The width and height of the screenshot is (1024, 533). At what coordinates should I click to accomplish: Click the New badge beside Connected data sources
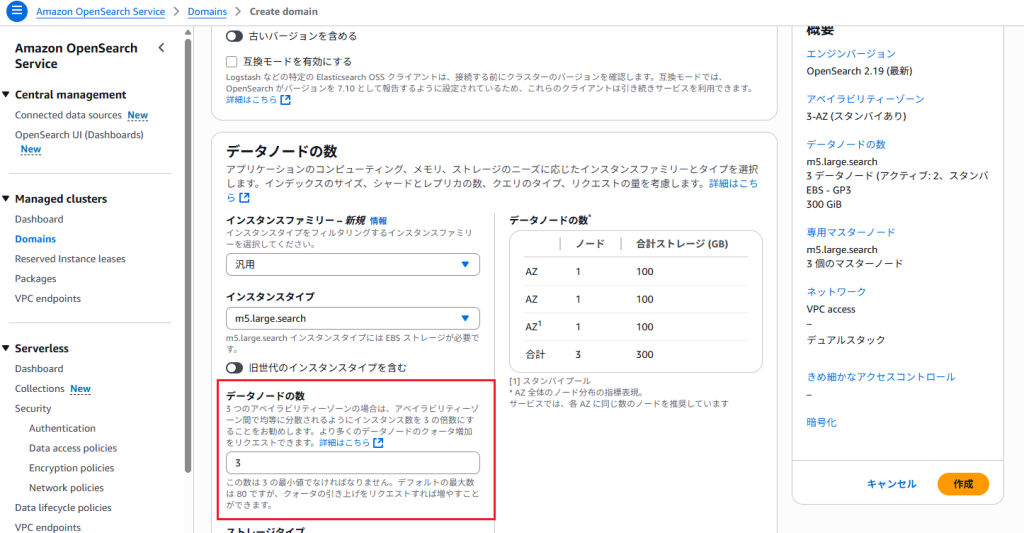coord(137,115)
